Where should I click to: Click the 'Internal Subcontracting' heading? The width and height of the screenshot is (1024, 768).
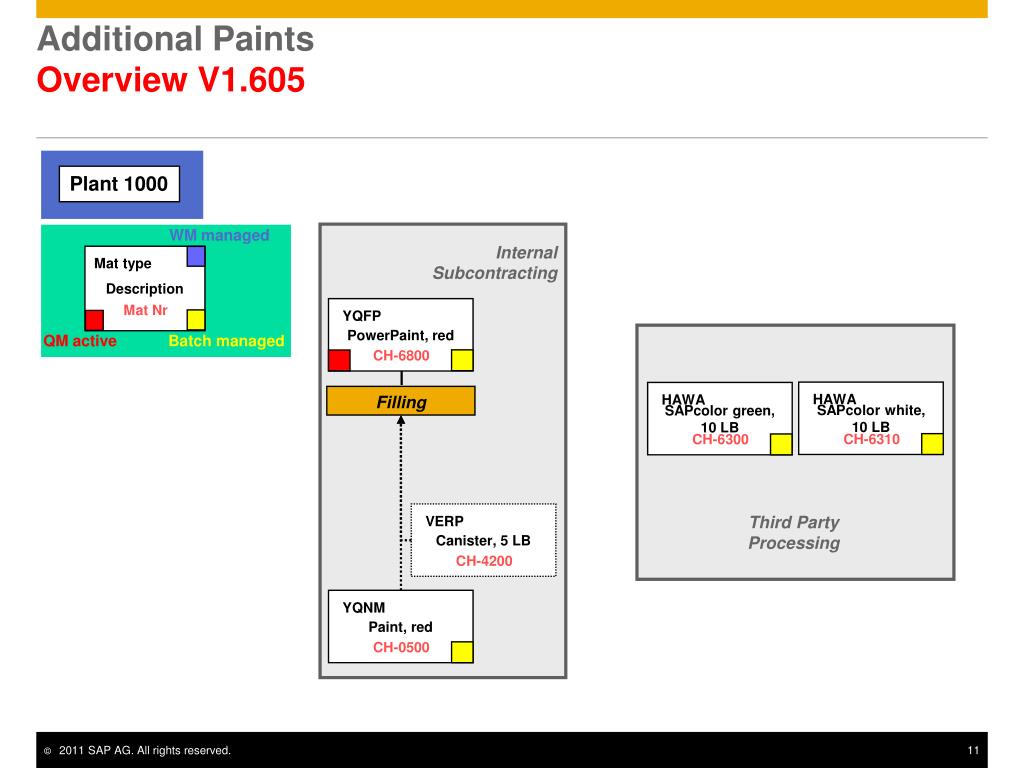point(495,263)
